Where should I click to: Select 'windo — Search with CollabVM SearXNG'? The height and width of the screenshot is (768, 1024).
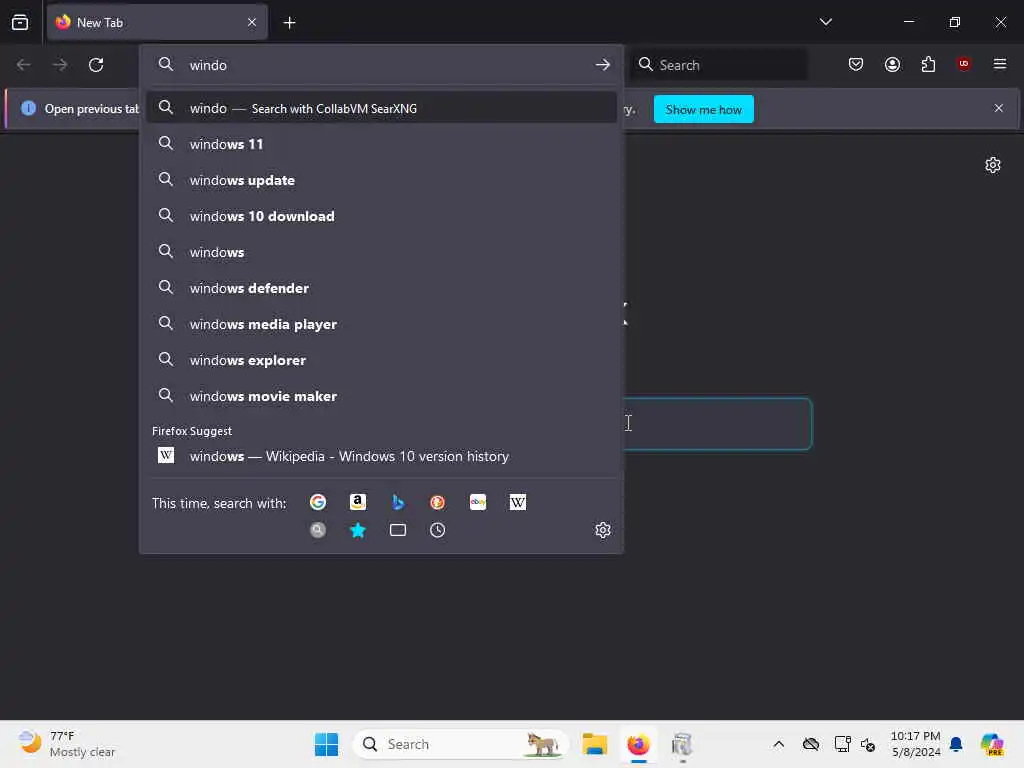pos(381,108)
